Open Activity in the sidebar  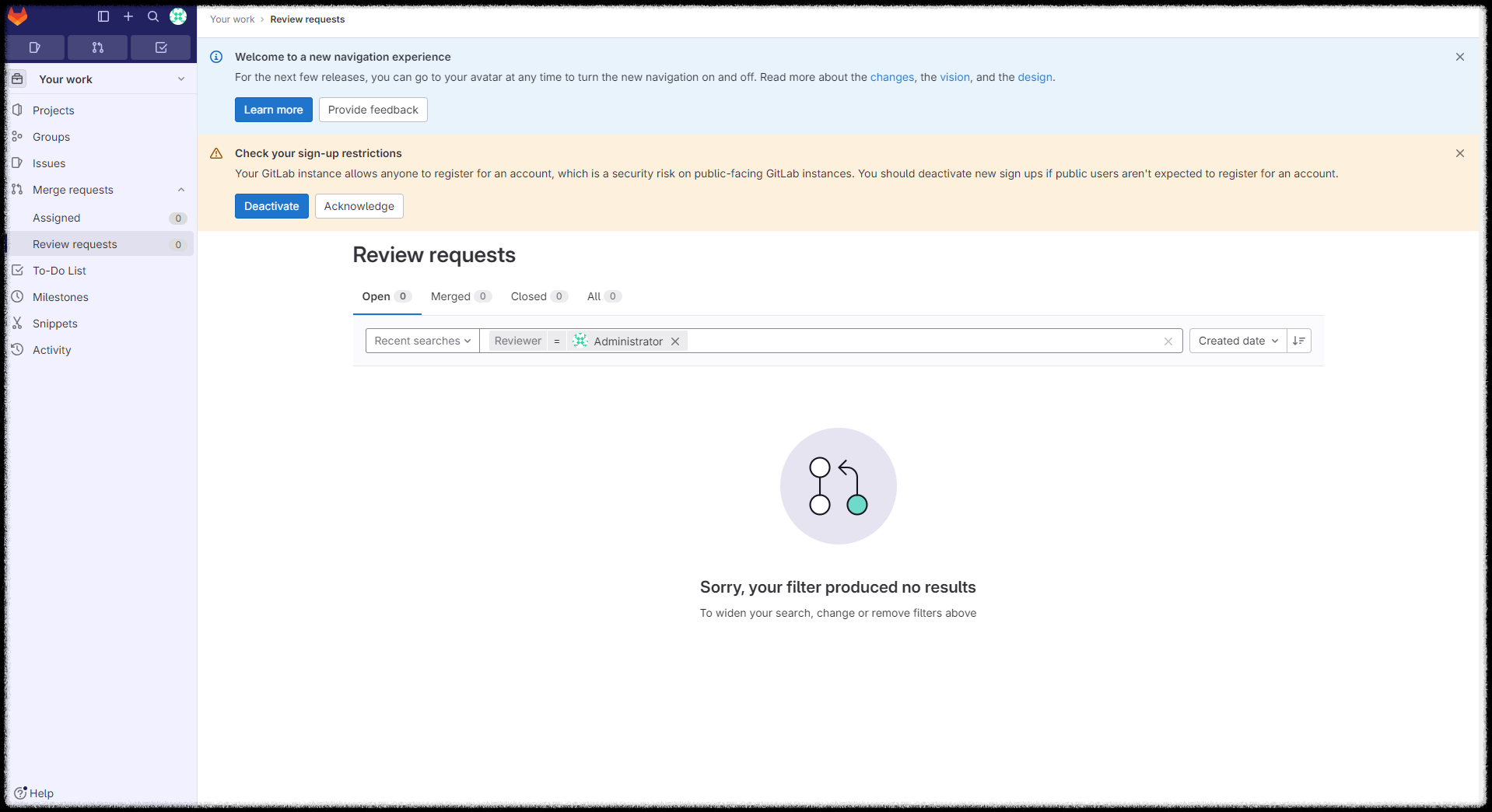coord(100,350)
